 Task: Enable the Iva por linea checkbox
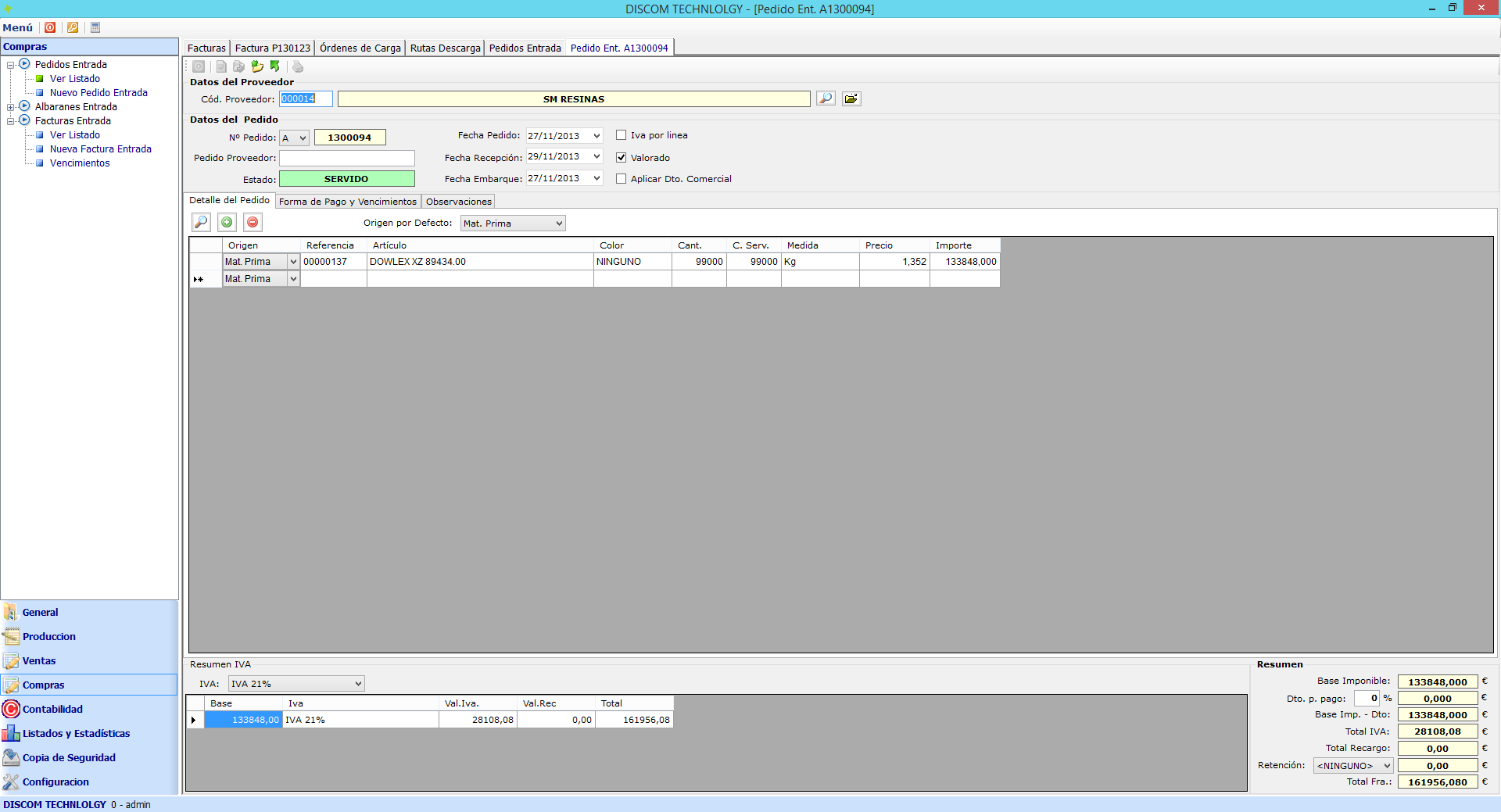point(622,135)
